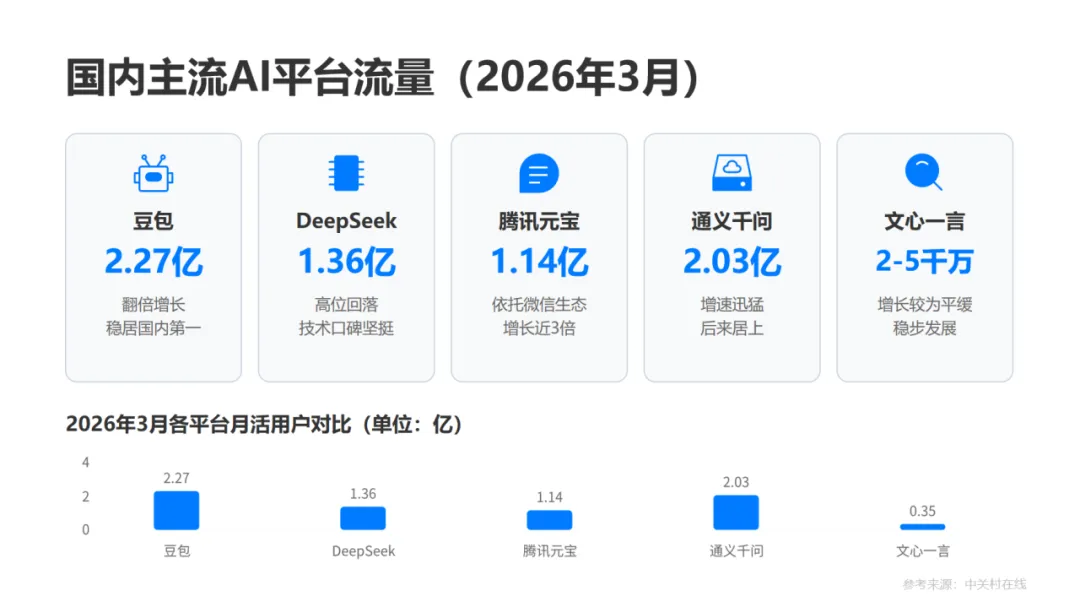Click the DeepSeek axis label under chart
Screen dimensions: 1080x607
point(364,551)
